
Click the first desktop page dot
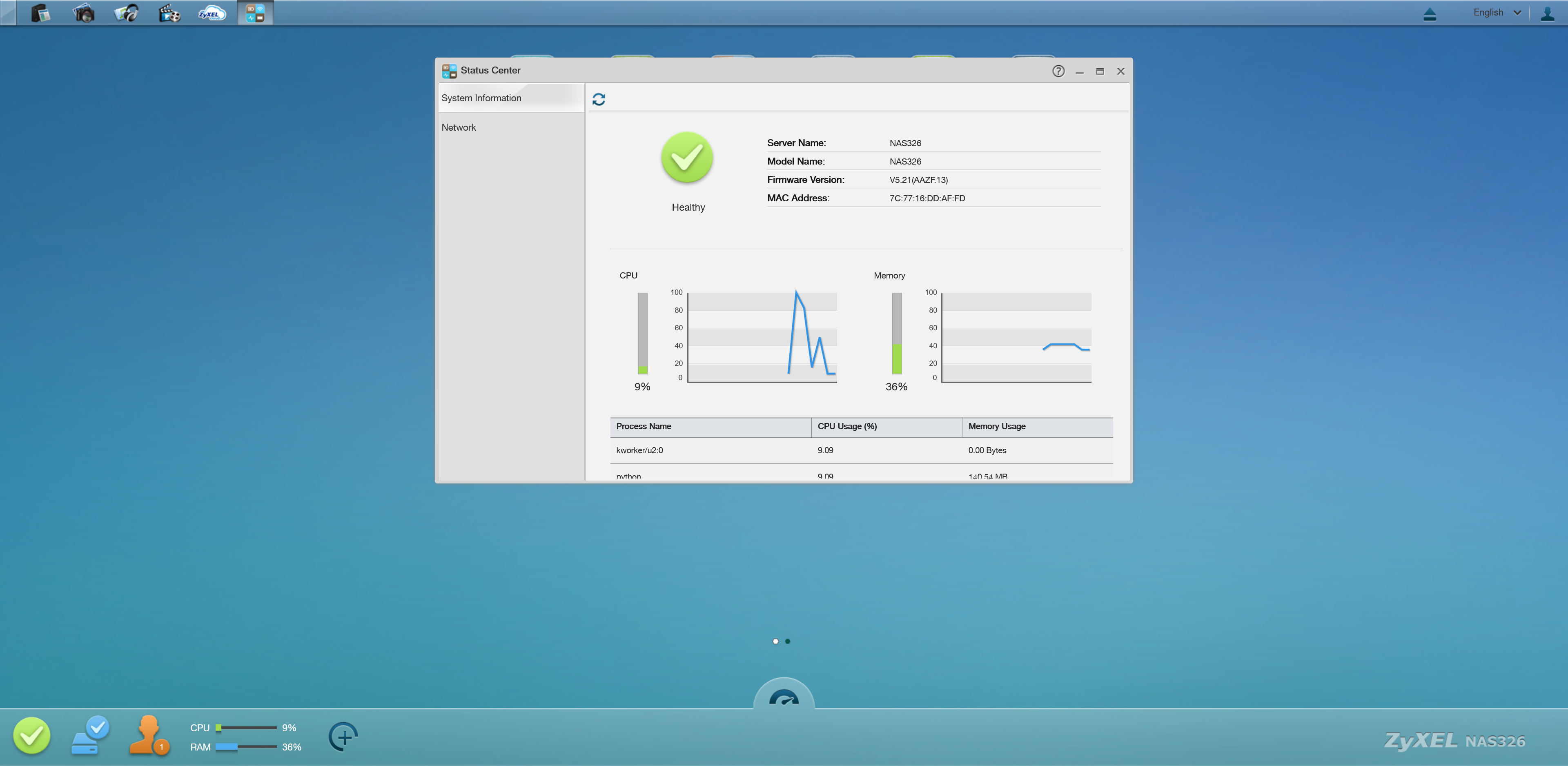(775, 641)
